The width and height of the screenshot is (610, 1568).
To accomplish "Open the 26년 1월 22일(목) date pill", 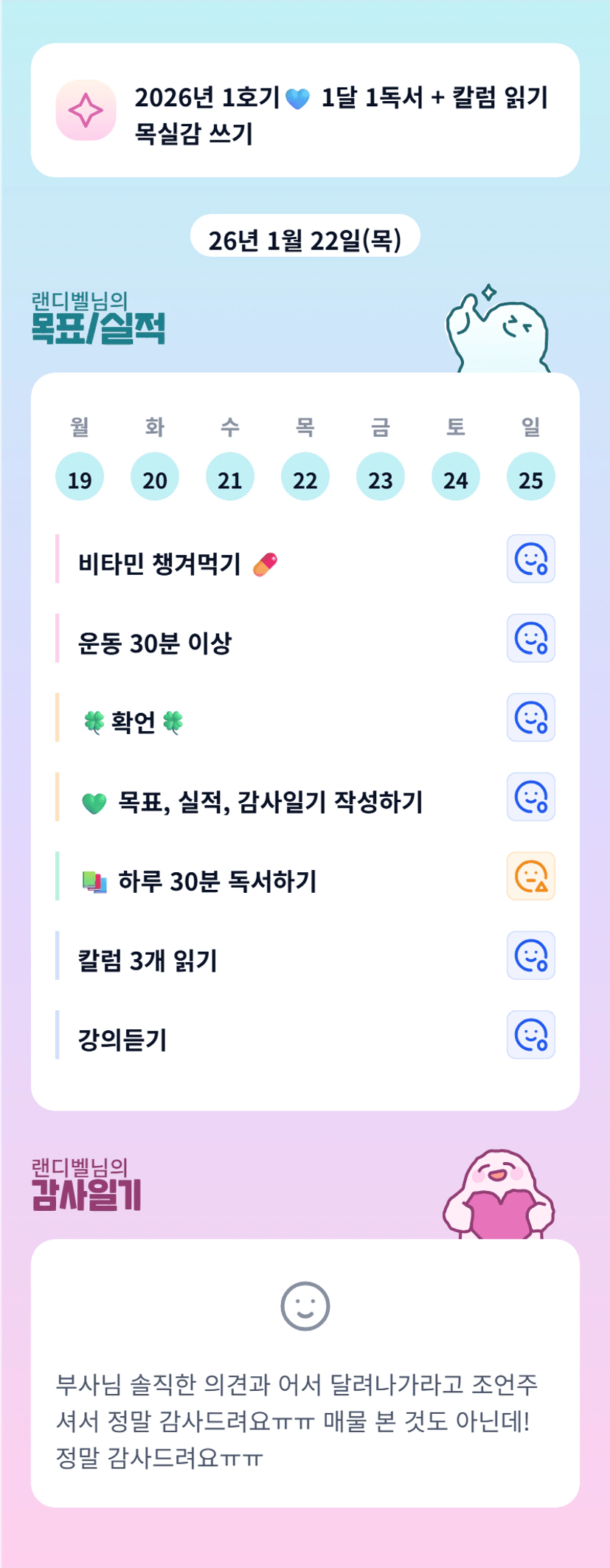I will pyautogui.click(x=305, y=239).
